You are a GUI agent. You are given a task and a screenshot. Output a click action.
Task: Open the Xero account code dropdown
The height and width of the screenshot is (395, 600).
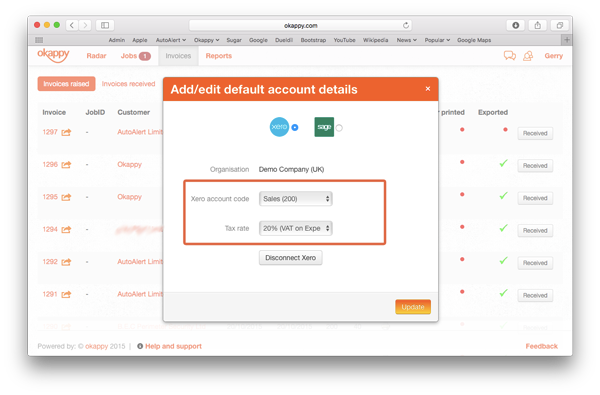coord(295,199)
